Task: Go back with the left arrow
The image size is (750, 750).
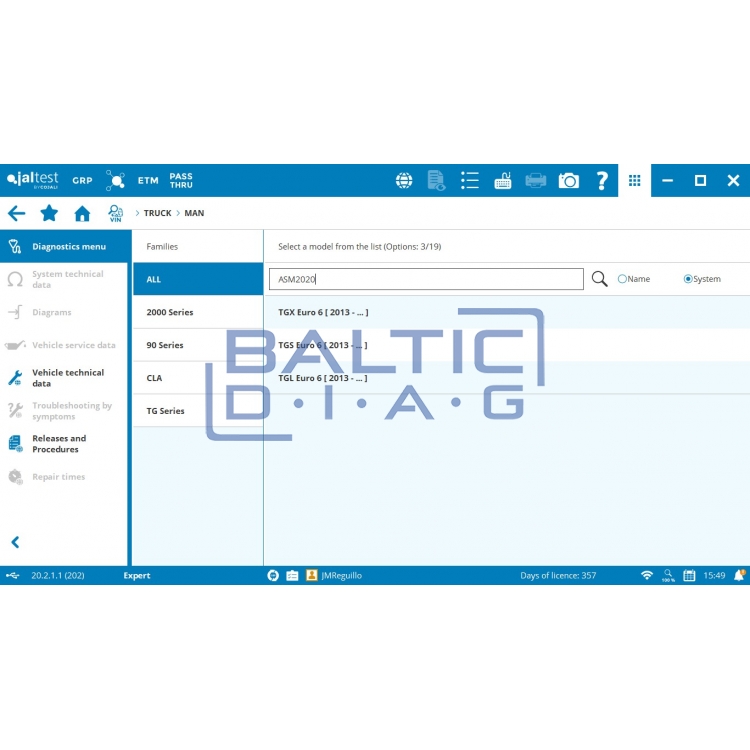Action: coord(16,213)
